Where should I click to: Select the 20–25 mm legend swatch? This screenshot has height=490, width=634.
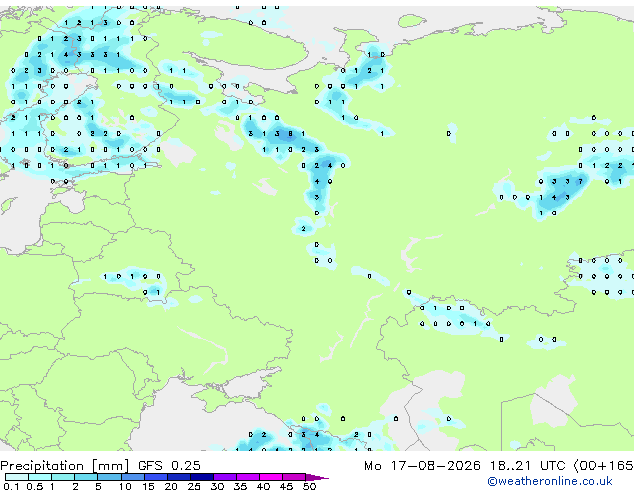[178, 477]
